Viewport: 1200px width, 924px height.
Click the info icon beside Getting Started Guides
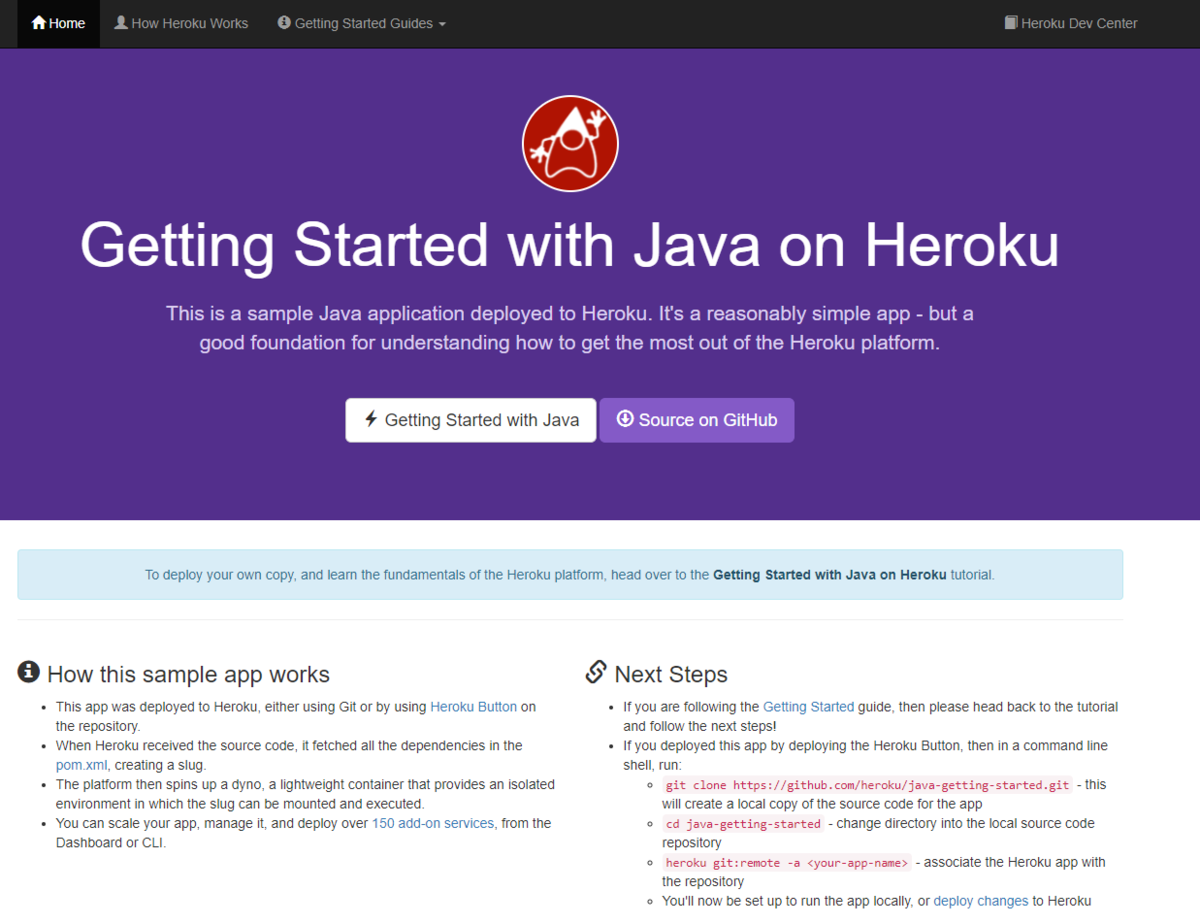(284, 22)
